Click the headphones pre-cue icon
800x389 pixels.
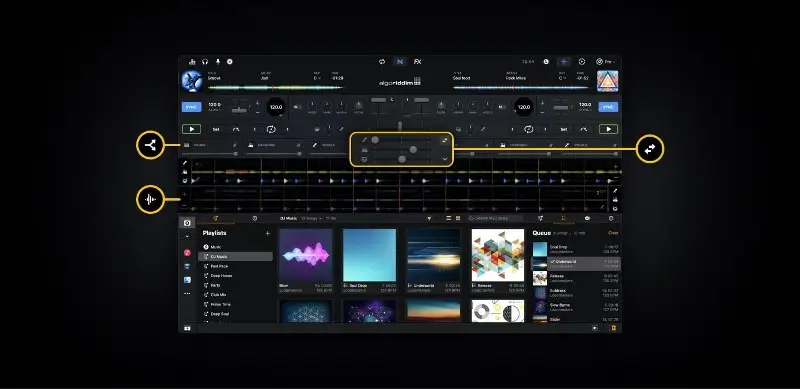click(205, 62)
